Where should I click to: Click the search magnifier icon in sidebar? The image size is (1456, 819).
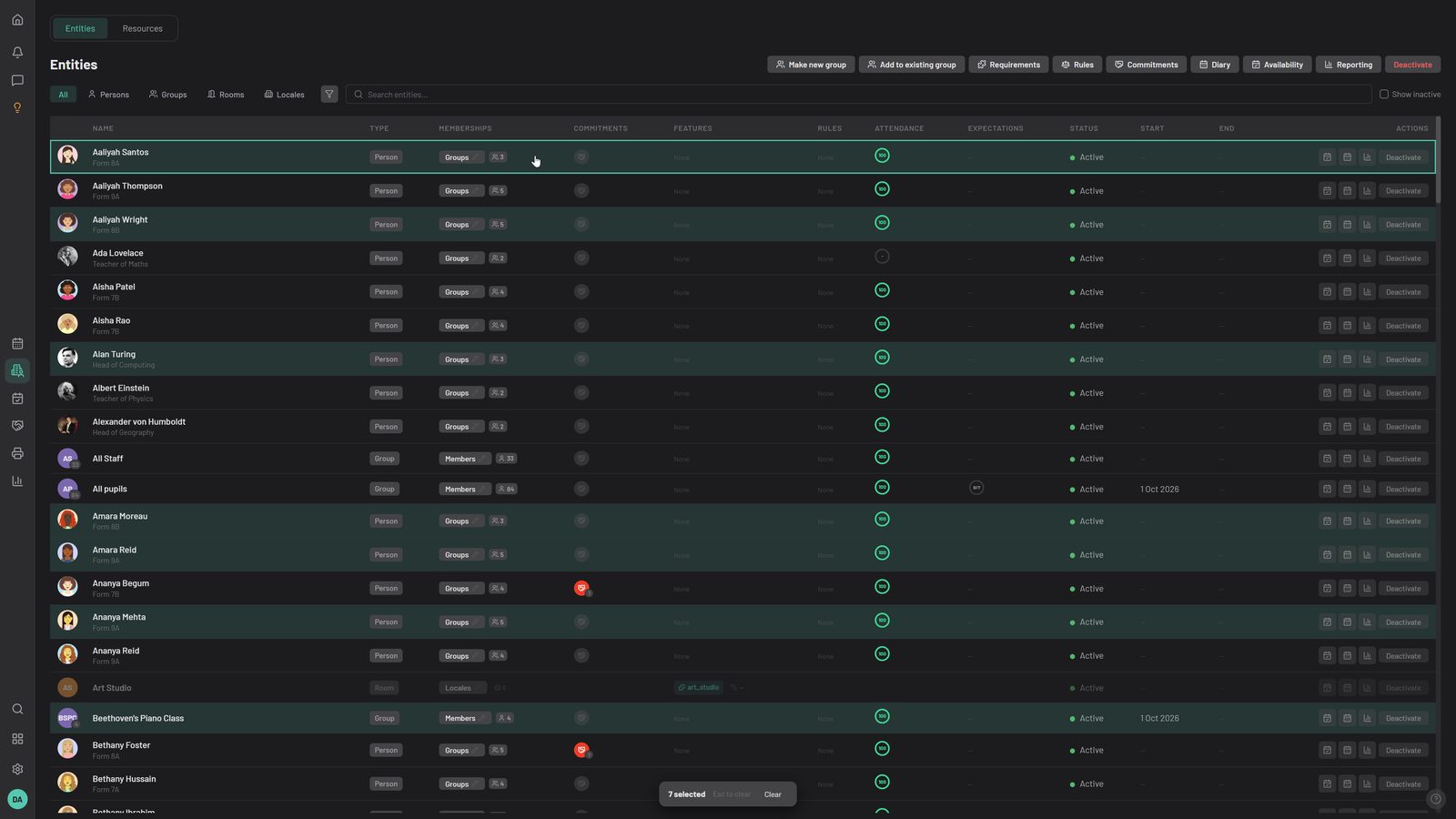click(17, 709)
